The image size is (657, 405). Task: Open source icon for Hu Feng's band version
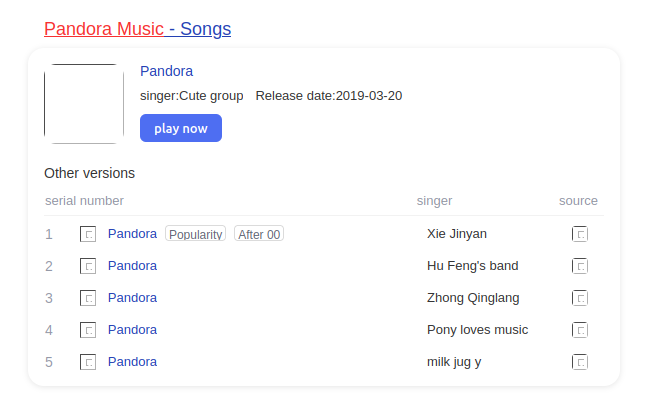point(580,266)
